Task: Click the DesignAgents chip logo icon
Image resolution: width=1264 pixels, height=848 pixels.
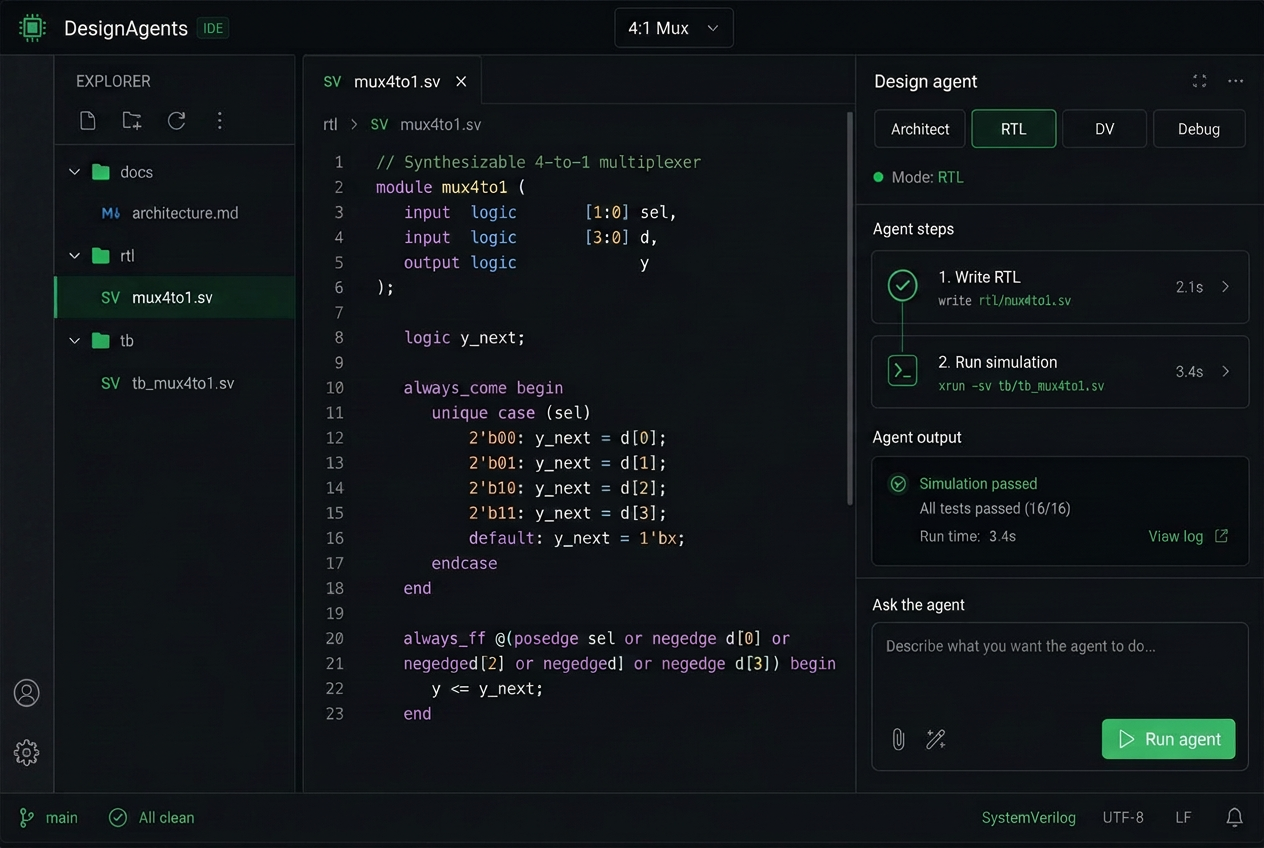Action: [x=32, y=28]
